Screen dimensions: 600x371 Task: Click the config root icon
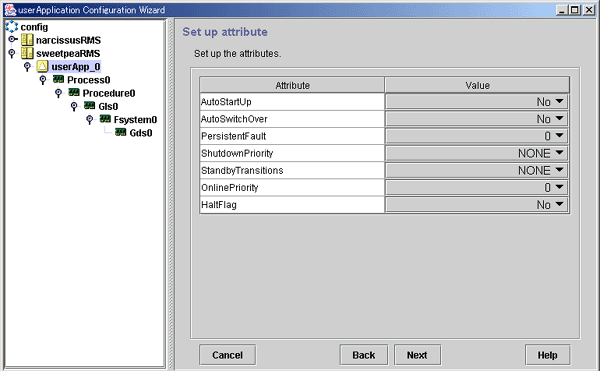11,26
